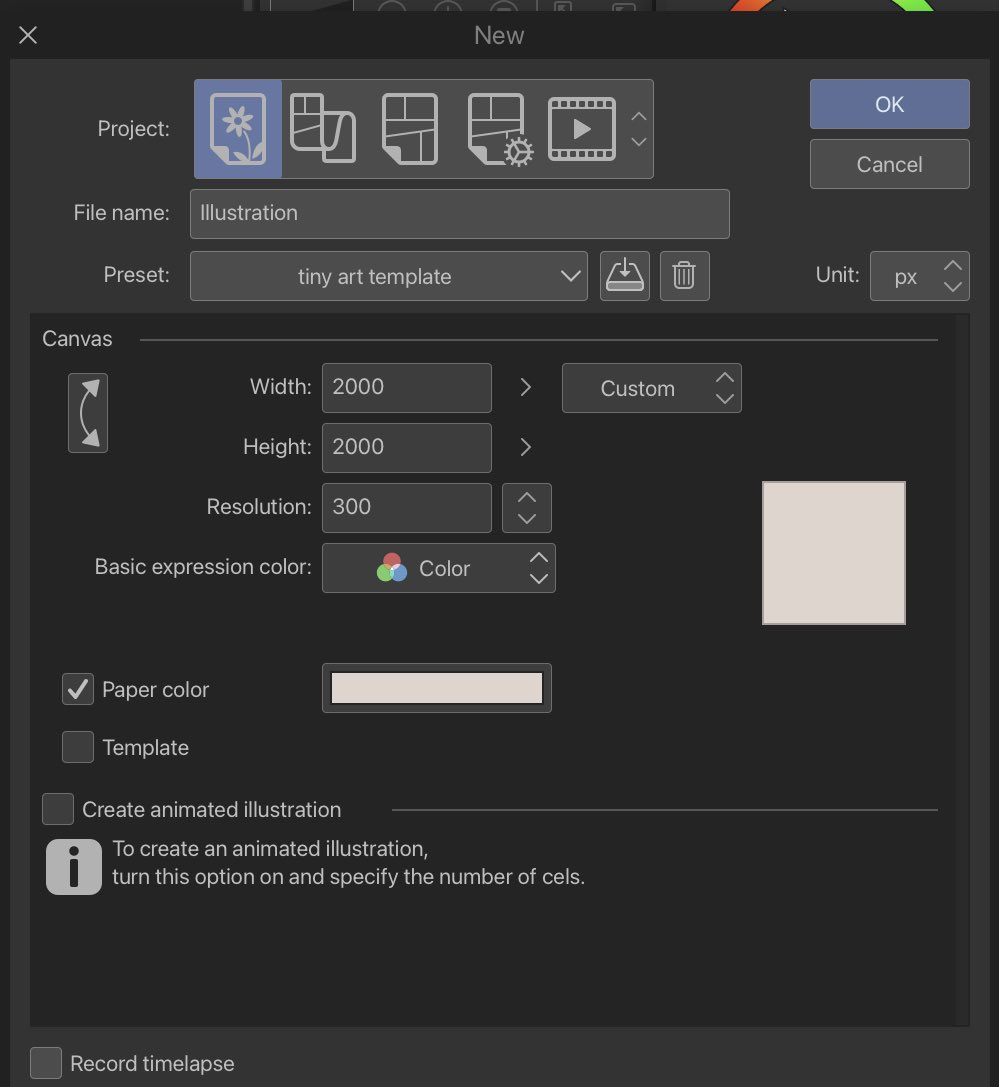The image size is (999, 1087).
Task: Confirm with the OK button
Action: click(x=889, y=104)
